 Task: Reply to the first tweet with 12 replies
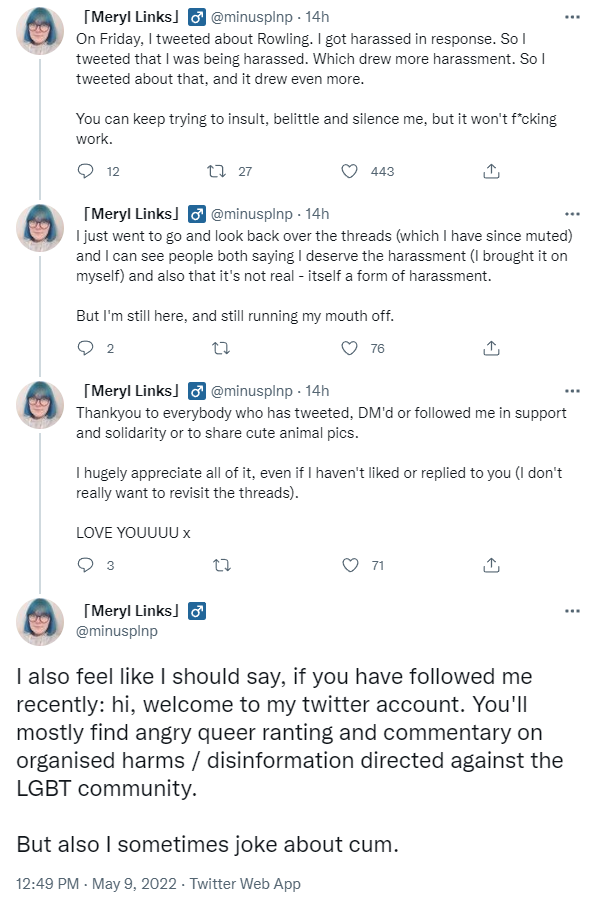pyautogui.click(x=86, y=171)
